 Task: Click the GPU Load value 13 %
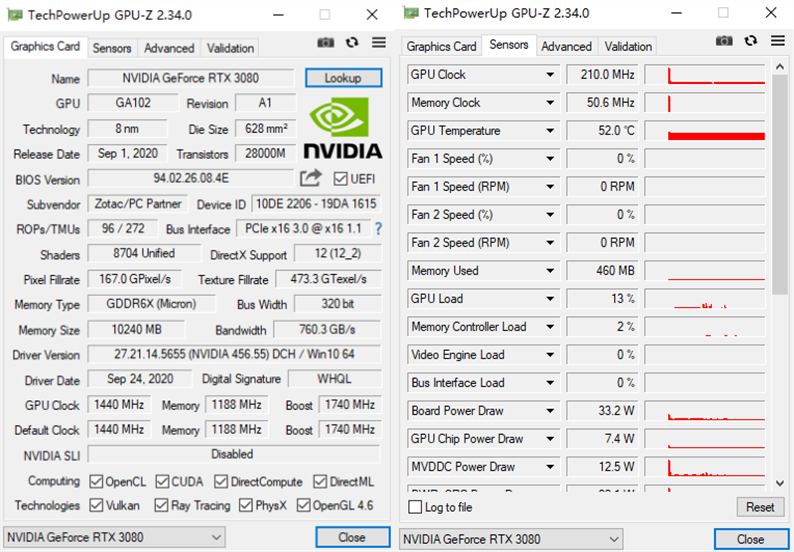(602, 299)
